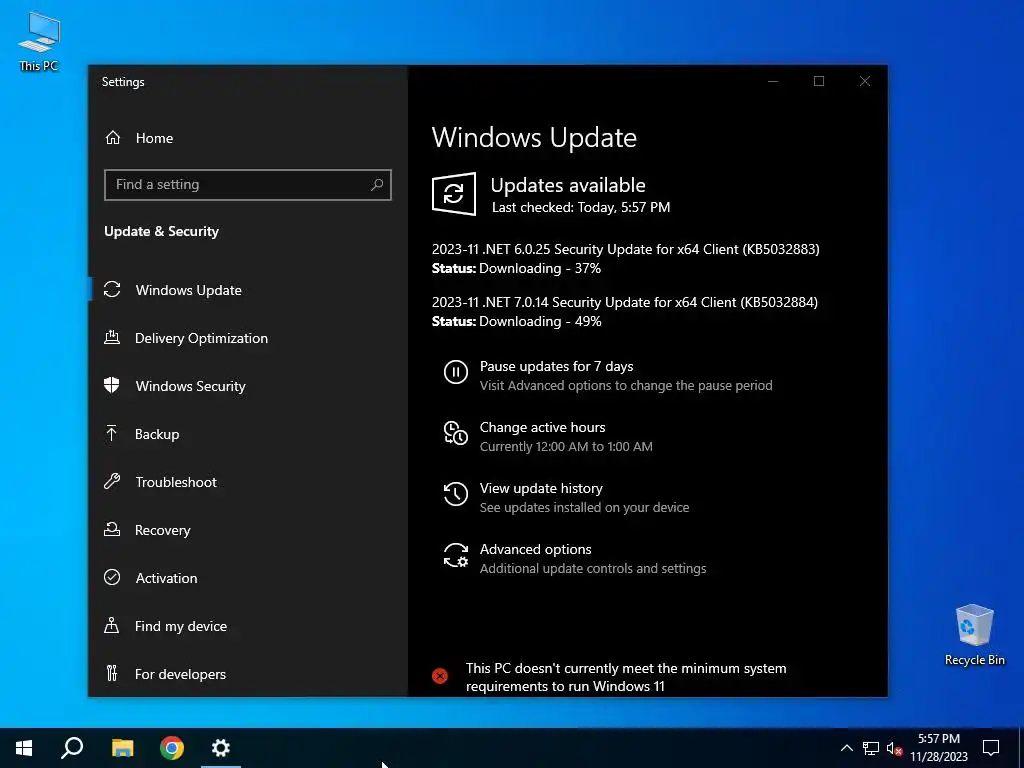Show hidden system tray icons

click(846, 748)
